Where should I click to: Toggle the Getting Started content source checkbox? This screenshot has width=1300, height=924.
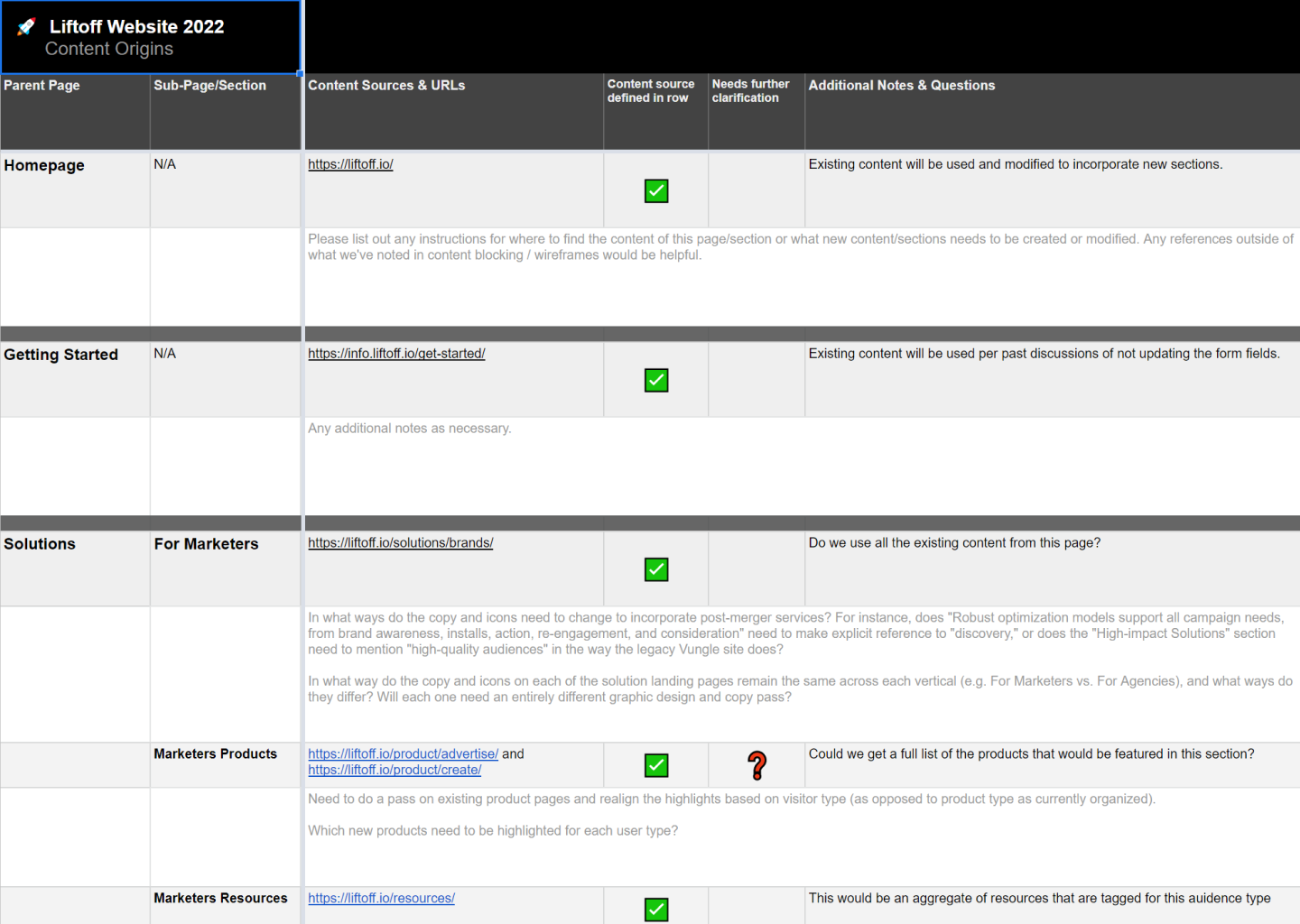pyautogui.click(x=656, y=381)
